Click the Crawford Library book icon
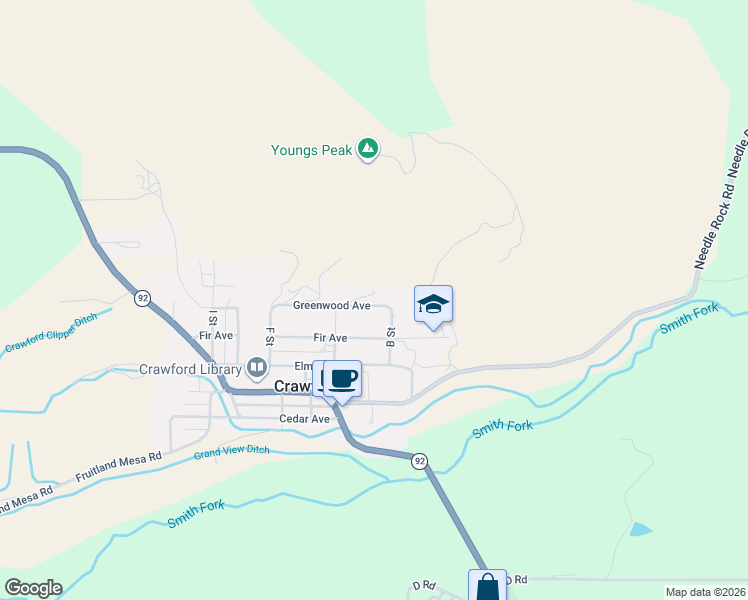748x600 pixels. click(257, 368)
